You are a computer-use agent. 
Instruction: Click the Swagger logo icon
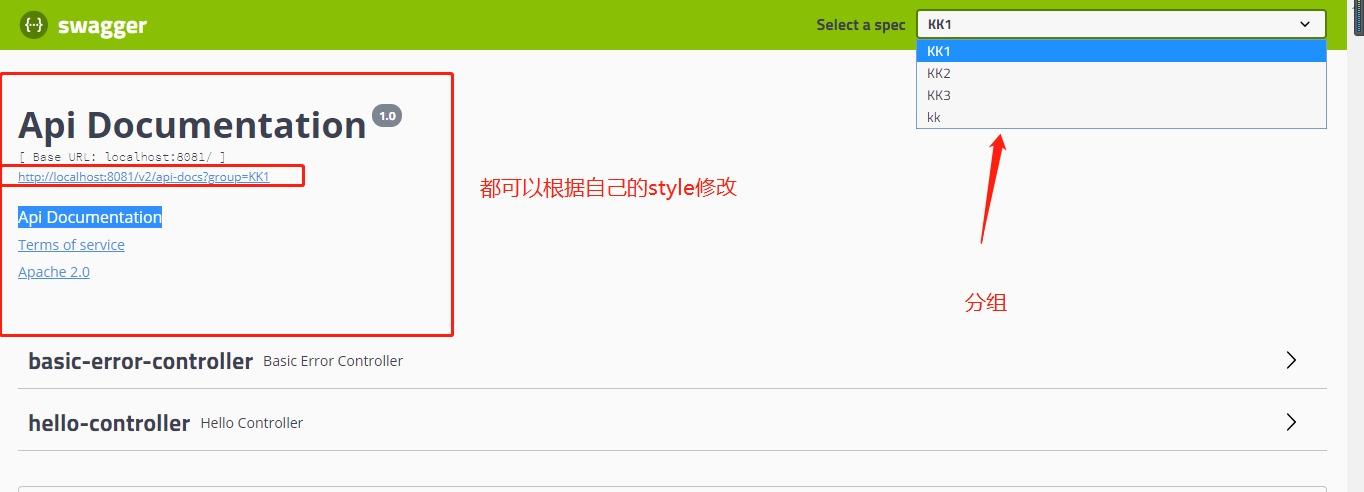(34, 25)
